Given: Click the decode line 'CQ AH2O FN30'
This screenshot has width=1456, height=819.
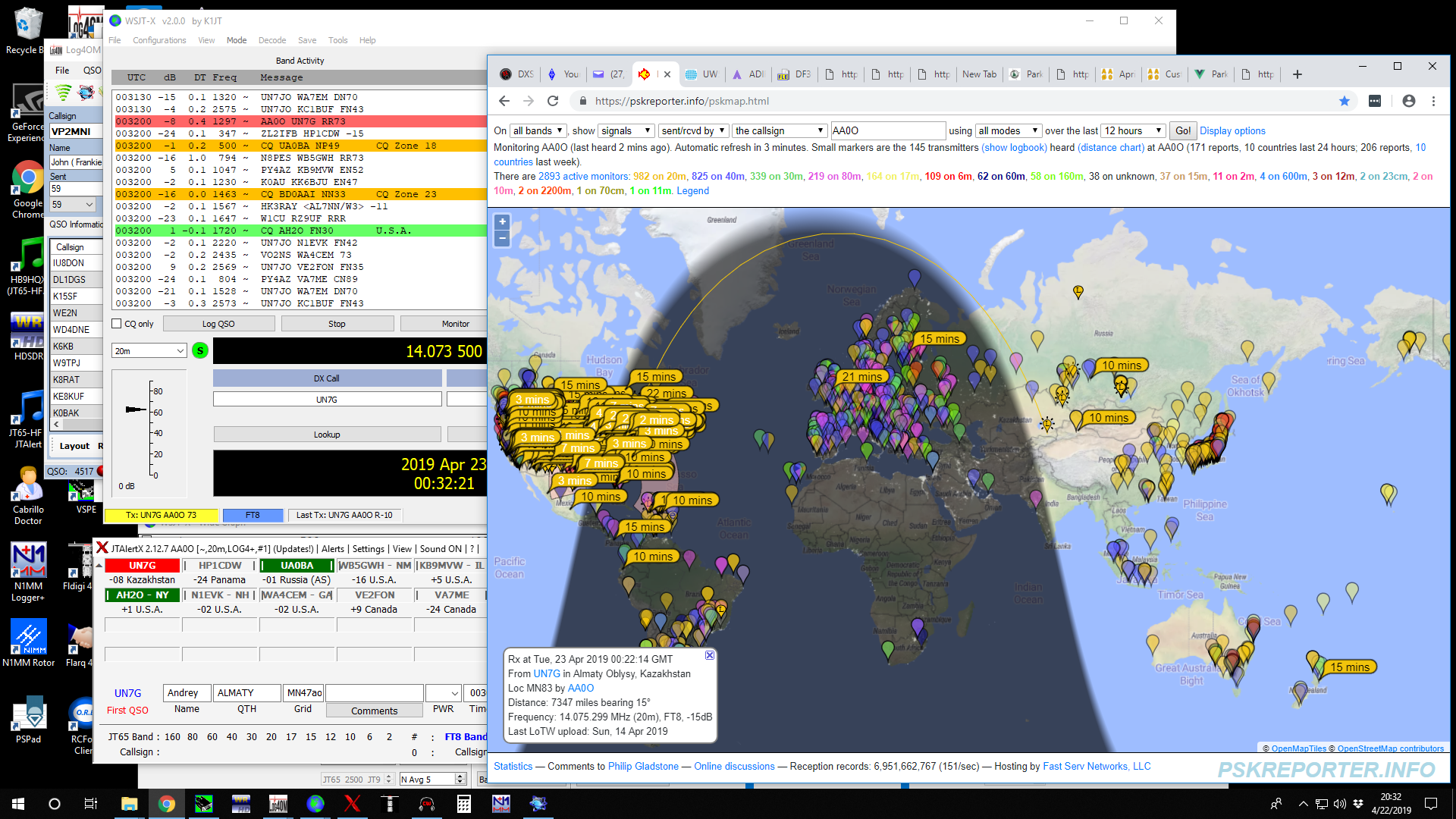Looking at the screenshot, I should pos(300,231).
